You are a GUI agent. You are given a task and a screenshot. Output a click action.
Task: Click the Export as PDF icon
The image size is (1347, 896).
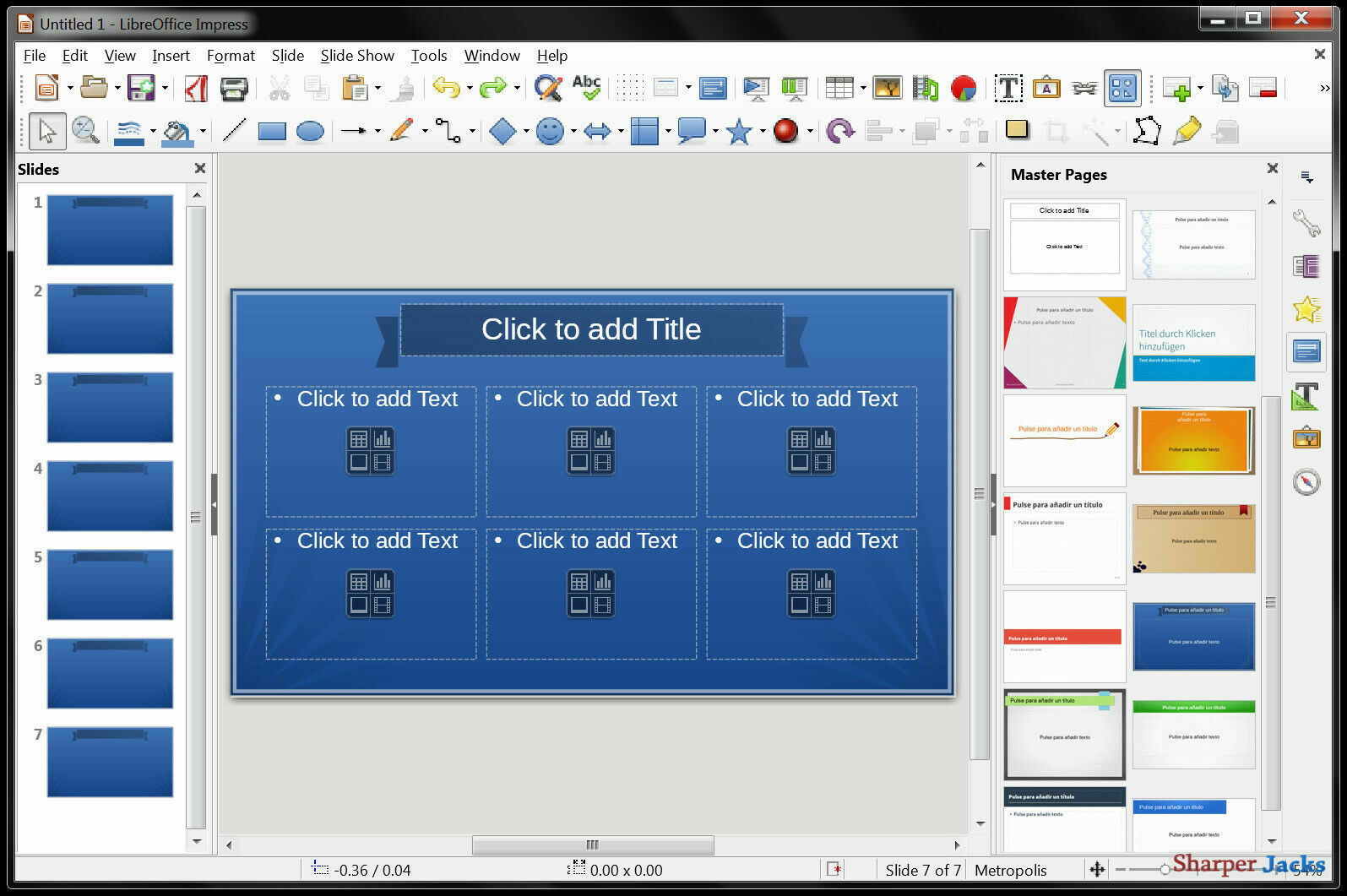(196, 88)
